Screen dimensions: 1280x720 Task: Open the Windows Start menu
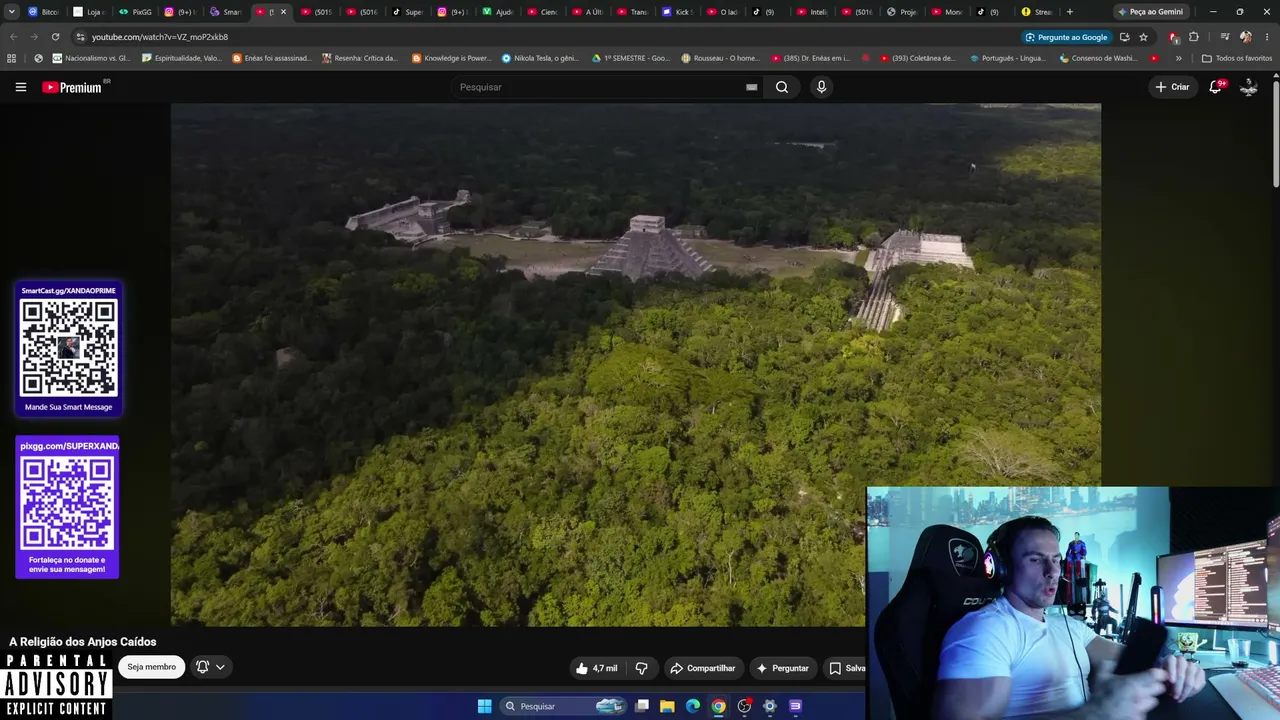tap(484, 706)
